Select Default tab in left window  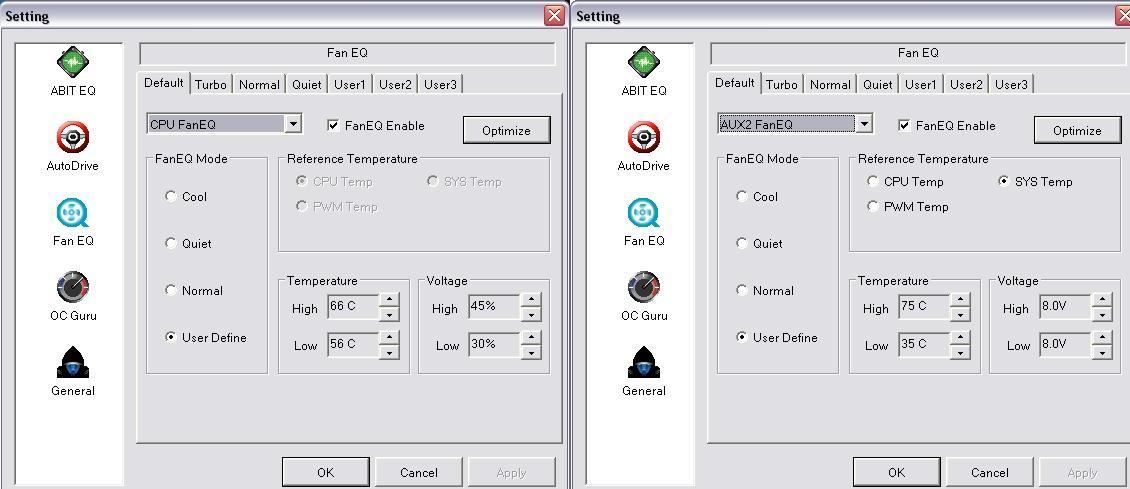(x=164, y=82)
